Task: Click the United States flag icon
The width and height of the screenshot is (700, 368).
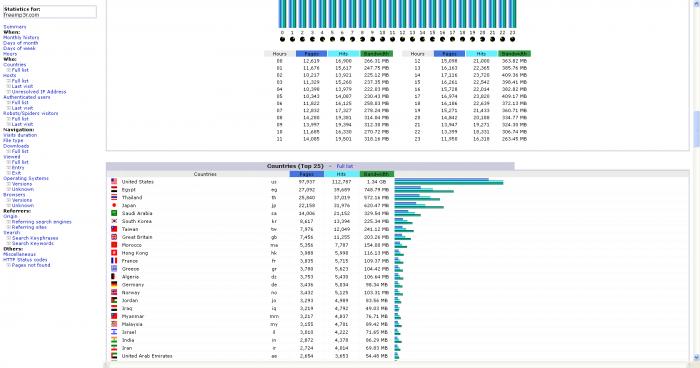Action: click(x=114, y=182)
